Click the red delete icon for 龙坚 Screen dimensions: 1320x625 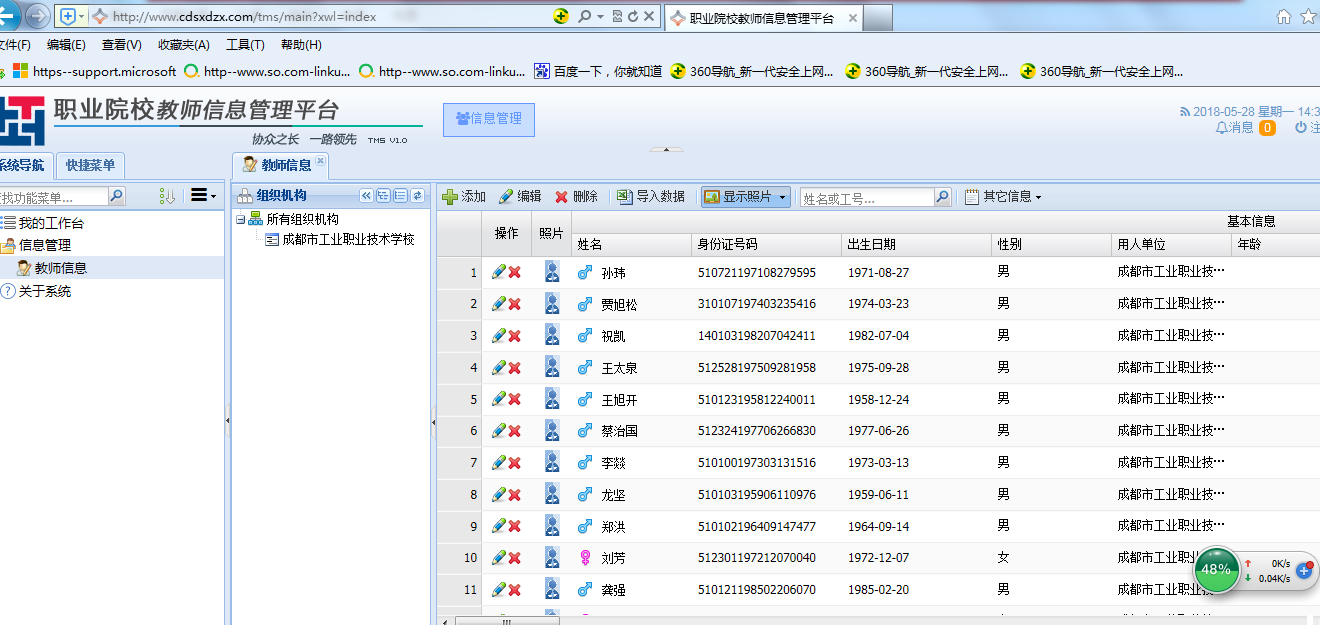coord(515,494)
